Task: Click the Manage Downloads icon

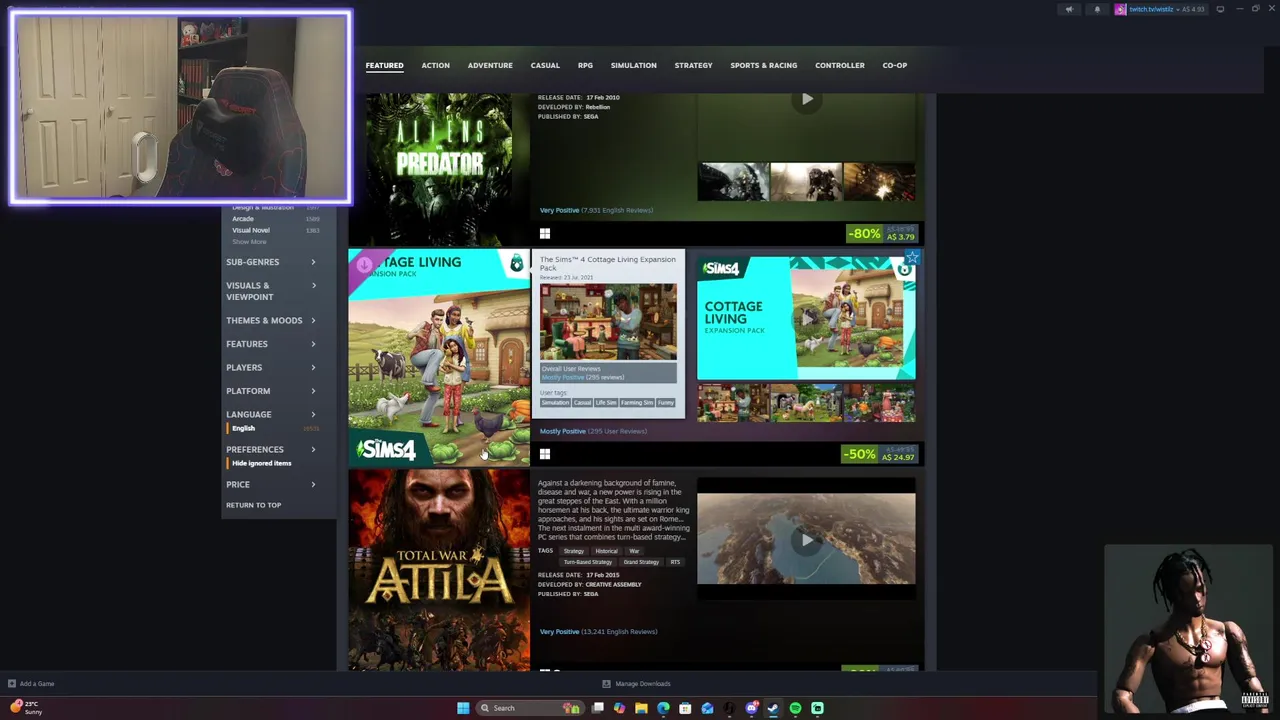Action: 606,684
